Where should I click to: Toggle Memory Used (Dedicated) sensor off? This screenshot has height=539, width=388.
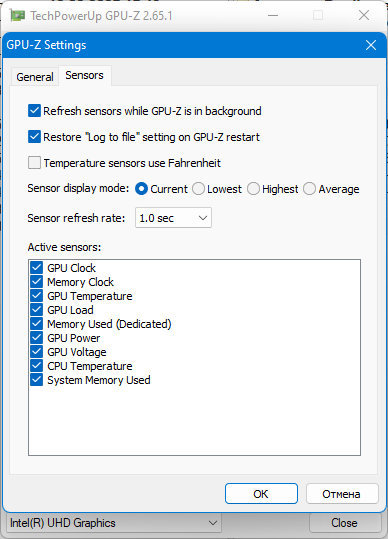[36, 324]
